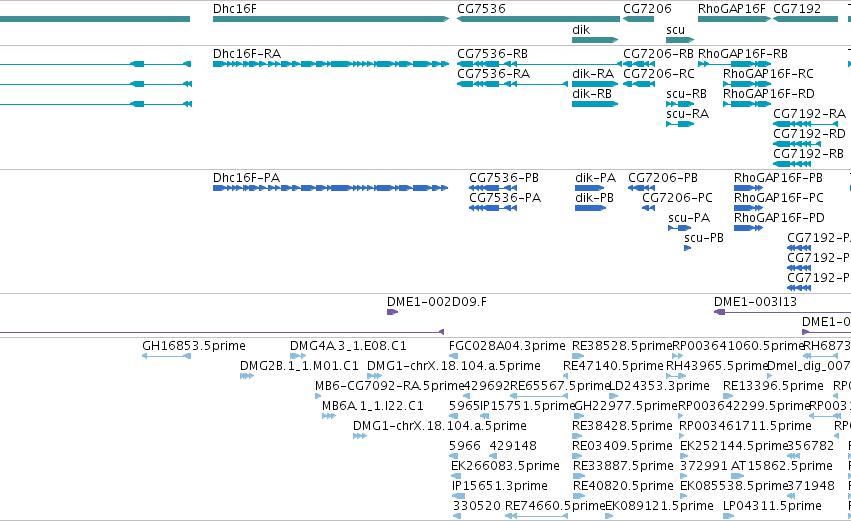Click the RE65567.5prime EST feature
Screen dimensions: 851x521
click(539, 396)
